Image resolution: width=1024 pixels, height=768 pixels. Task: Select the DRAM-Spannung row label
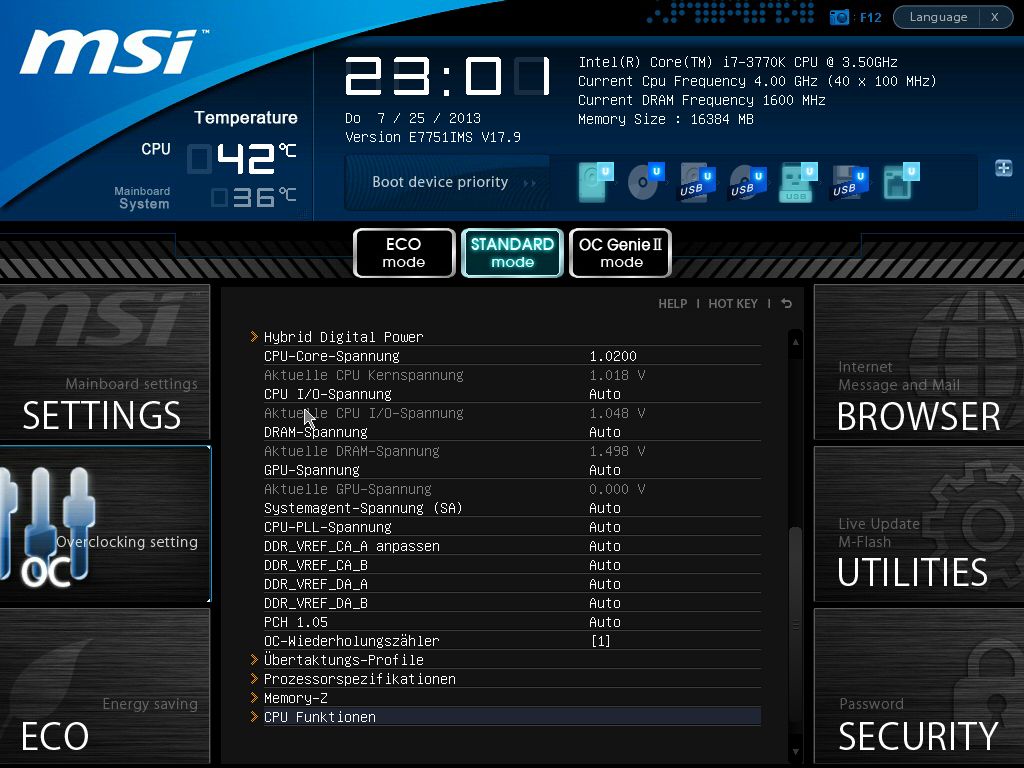[315, 432]
